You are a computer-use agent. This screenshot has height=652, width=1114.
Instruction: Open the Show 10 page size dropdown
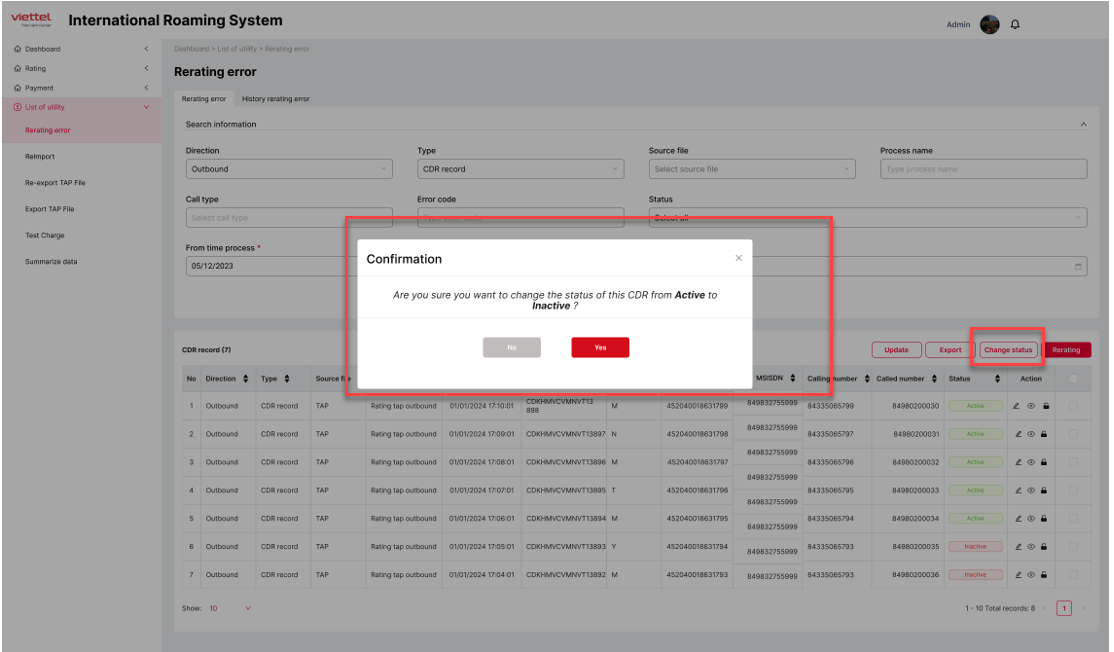point(230,608)
